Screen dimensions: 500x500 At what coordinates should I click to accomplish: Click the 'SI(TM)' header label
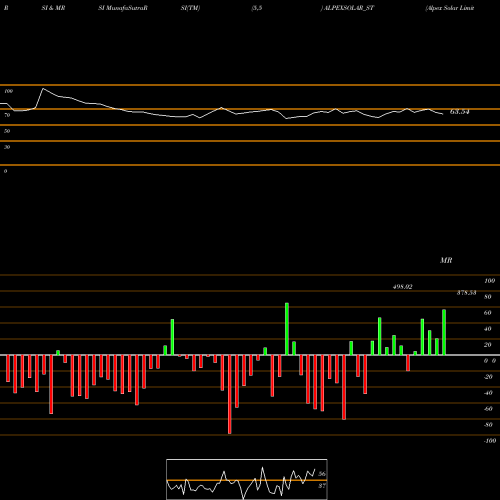(x=190, y=8)
